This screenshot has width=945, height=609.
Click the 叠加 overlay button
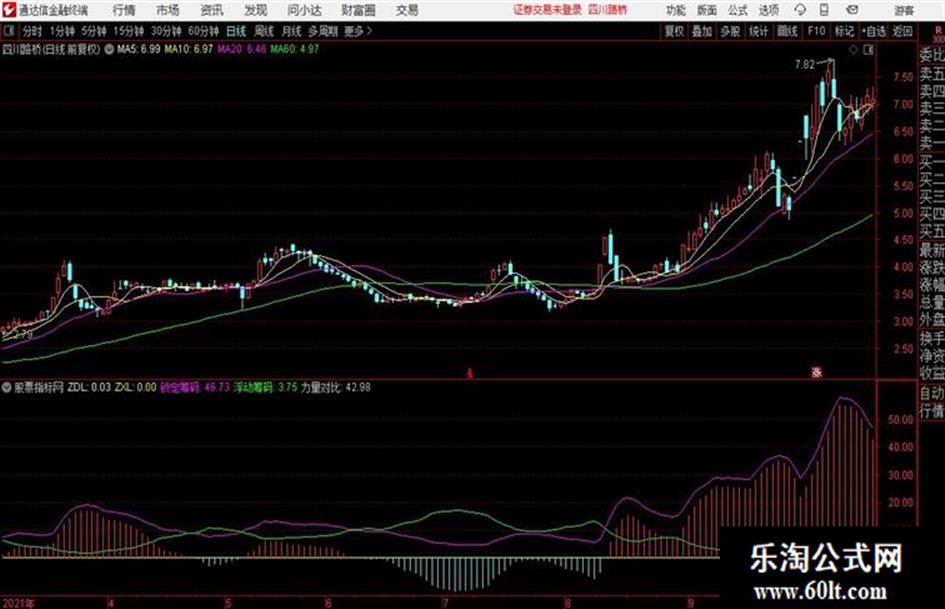tap(702, 31)
